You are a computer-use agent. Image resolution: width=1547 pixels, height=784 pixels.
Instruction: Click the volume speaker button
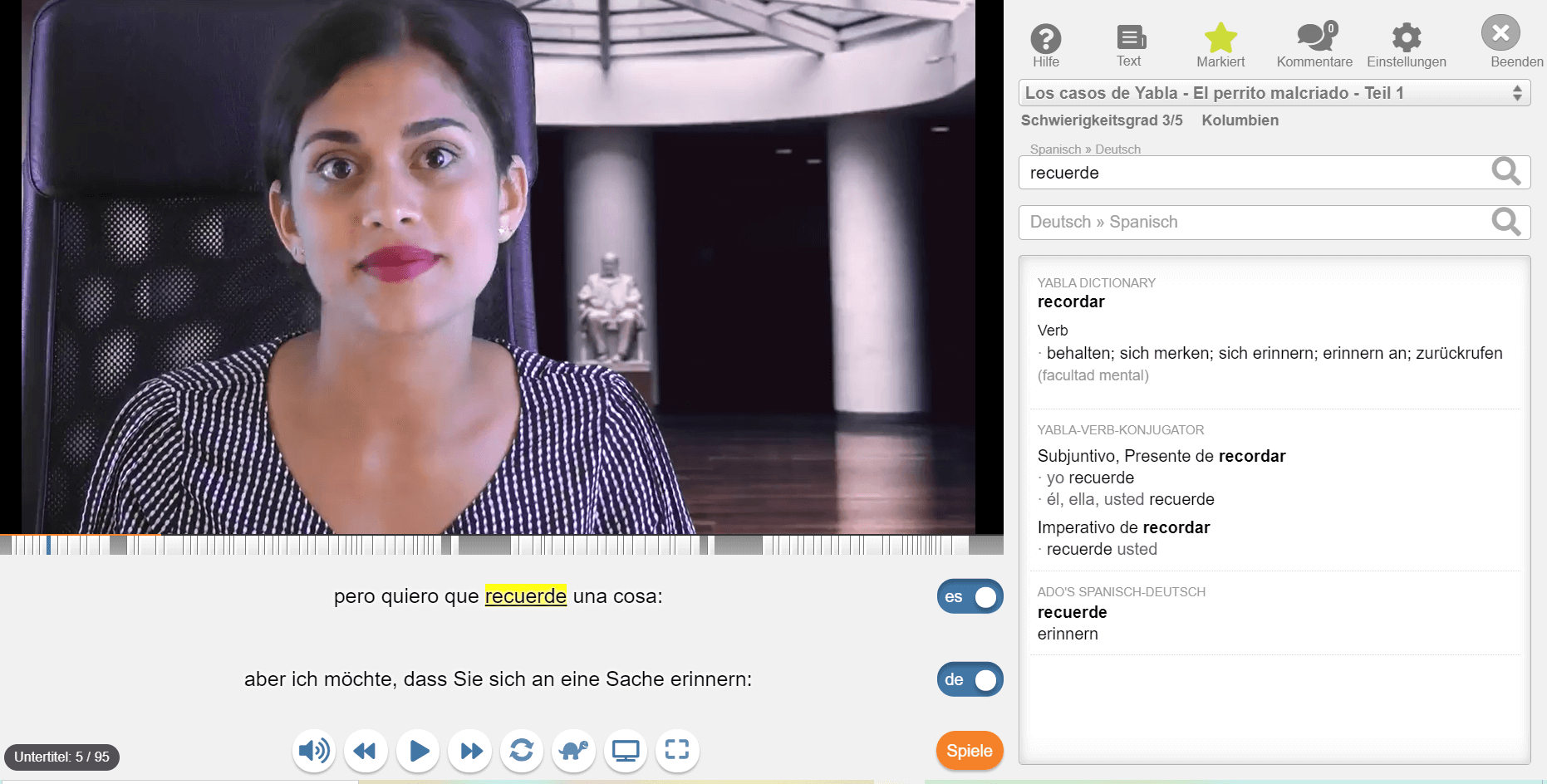(314, 751)
